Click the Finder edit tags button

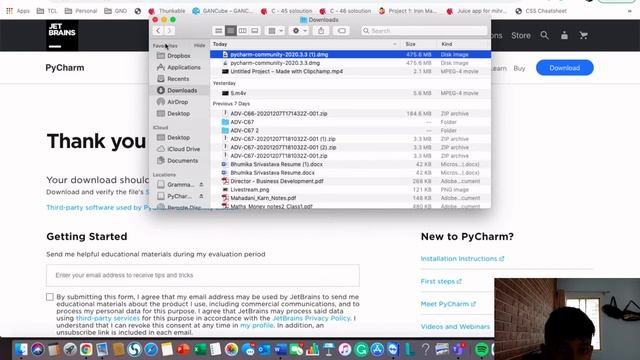point(342,31)
